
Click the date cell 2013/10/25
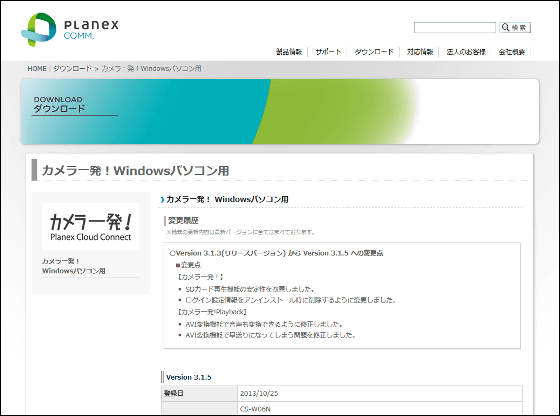[259, 394]
